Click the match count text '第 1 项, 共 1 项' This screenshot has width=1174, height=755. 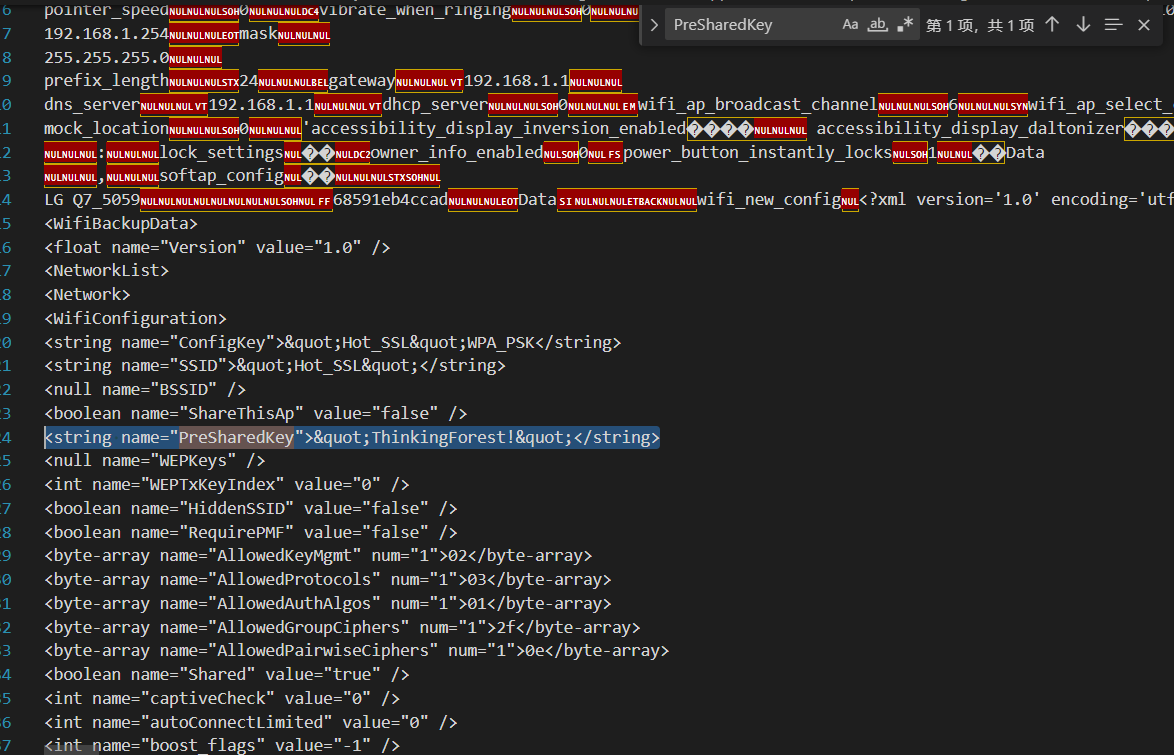(x=979, y=25)
